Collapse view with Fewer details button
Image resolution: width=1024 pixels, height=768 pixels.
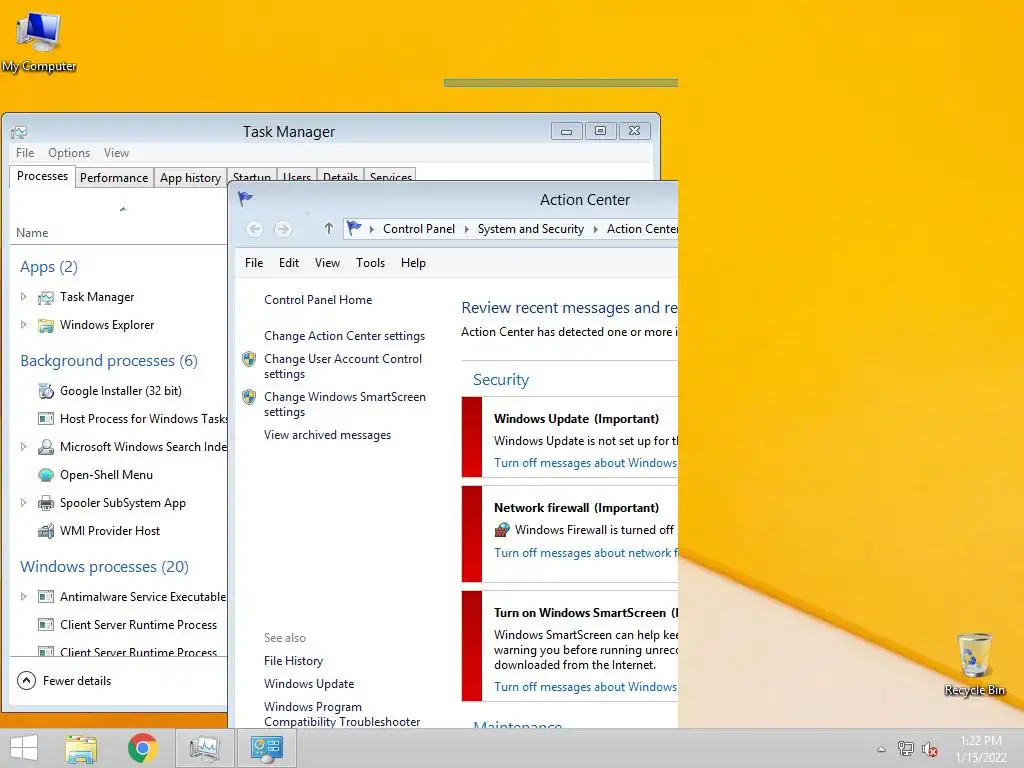pyautogui.click(x=64, y=680)
